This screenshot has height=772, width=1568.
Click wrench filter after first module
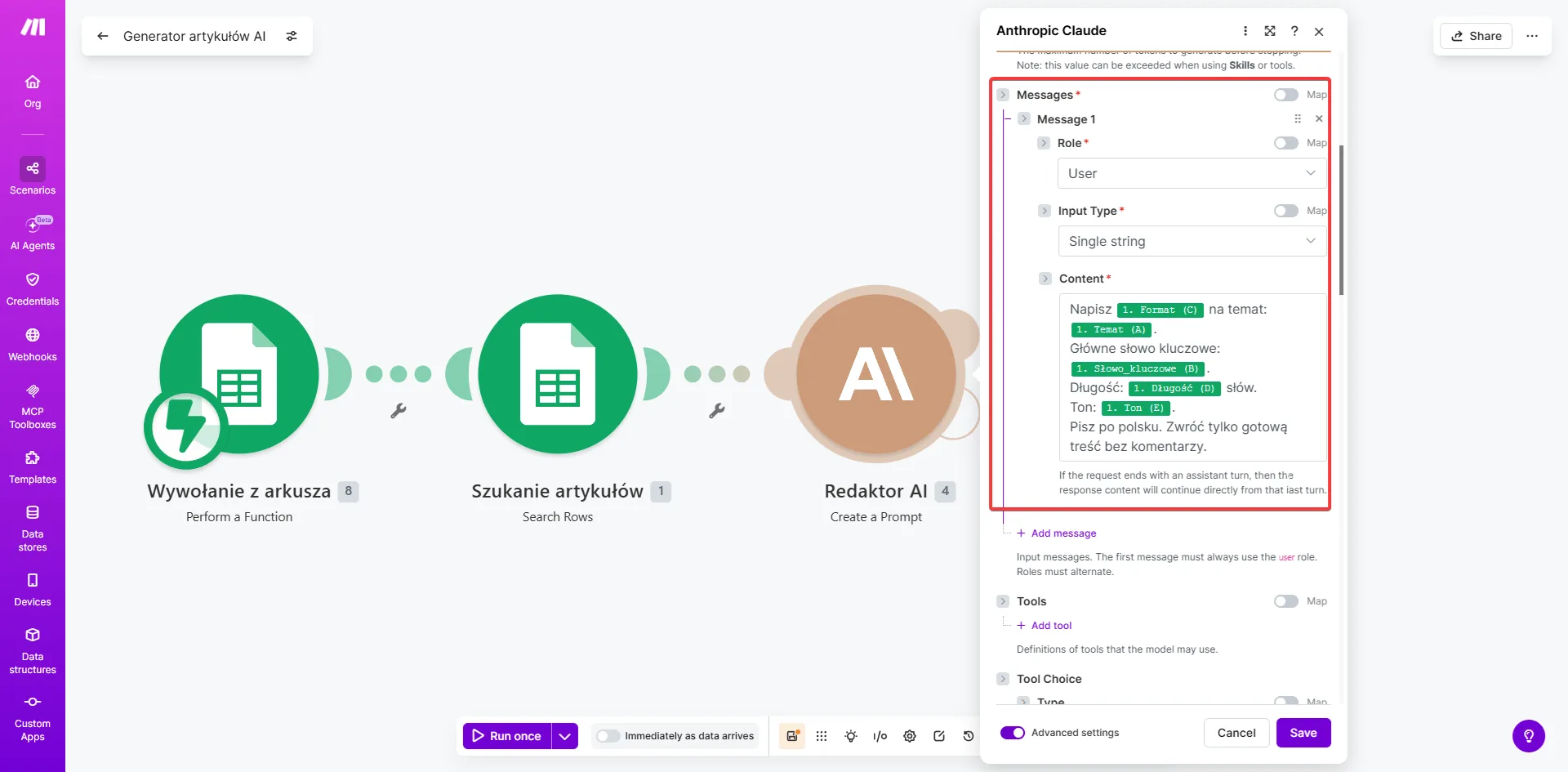[x=399, y=411]
